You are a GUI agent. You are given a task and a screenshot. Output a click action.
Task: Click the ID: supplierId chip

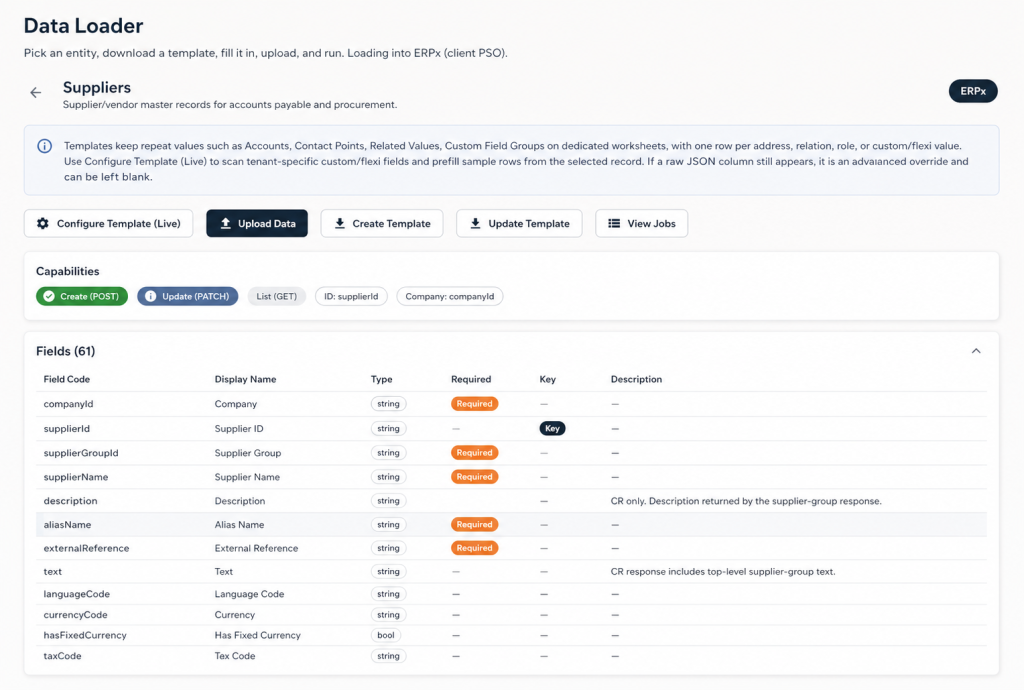351,296
